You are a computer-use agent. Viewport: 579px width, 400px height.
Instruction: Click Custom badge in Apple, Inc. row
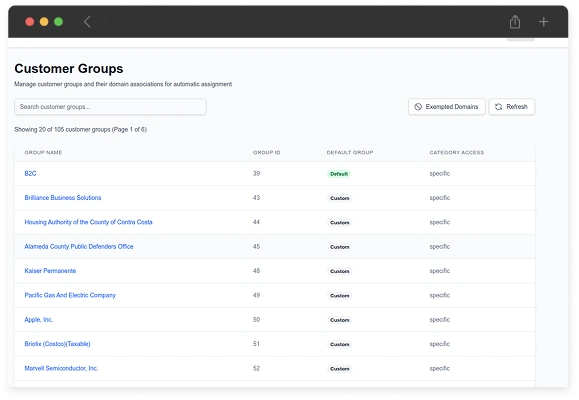pos(340,320)
